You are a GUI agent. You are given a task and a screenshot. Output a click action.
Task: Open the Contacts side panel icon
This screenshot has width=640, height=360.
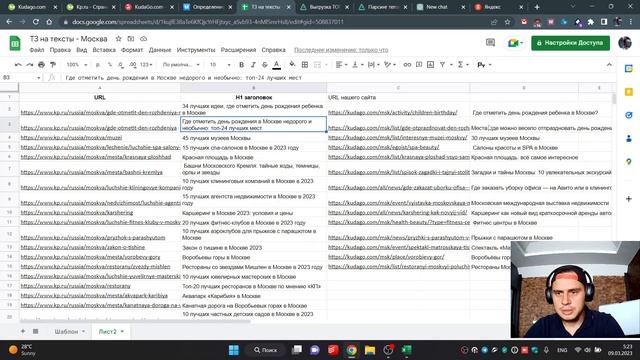coord(629,139)
